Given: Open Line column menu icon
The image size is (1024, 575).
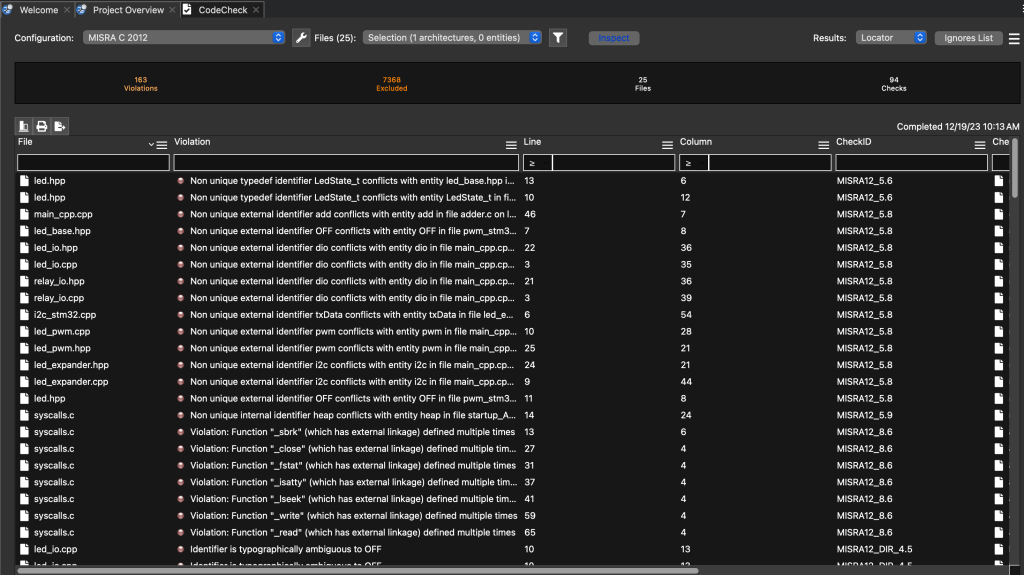Looking at the screenshot, I should coord(667,145).
